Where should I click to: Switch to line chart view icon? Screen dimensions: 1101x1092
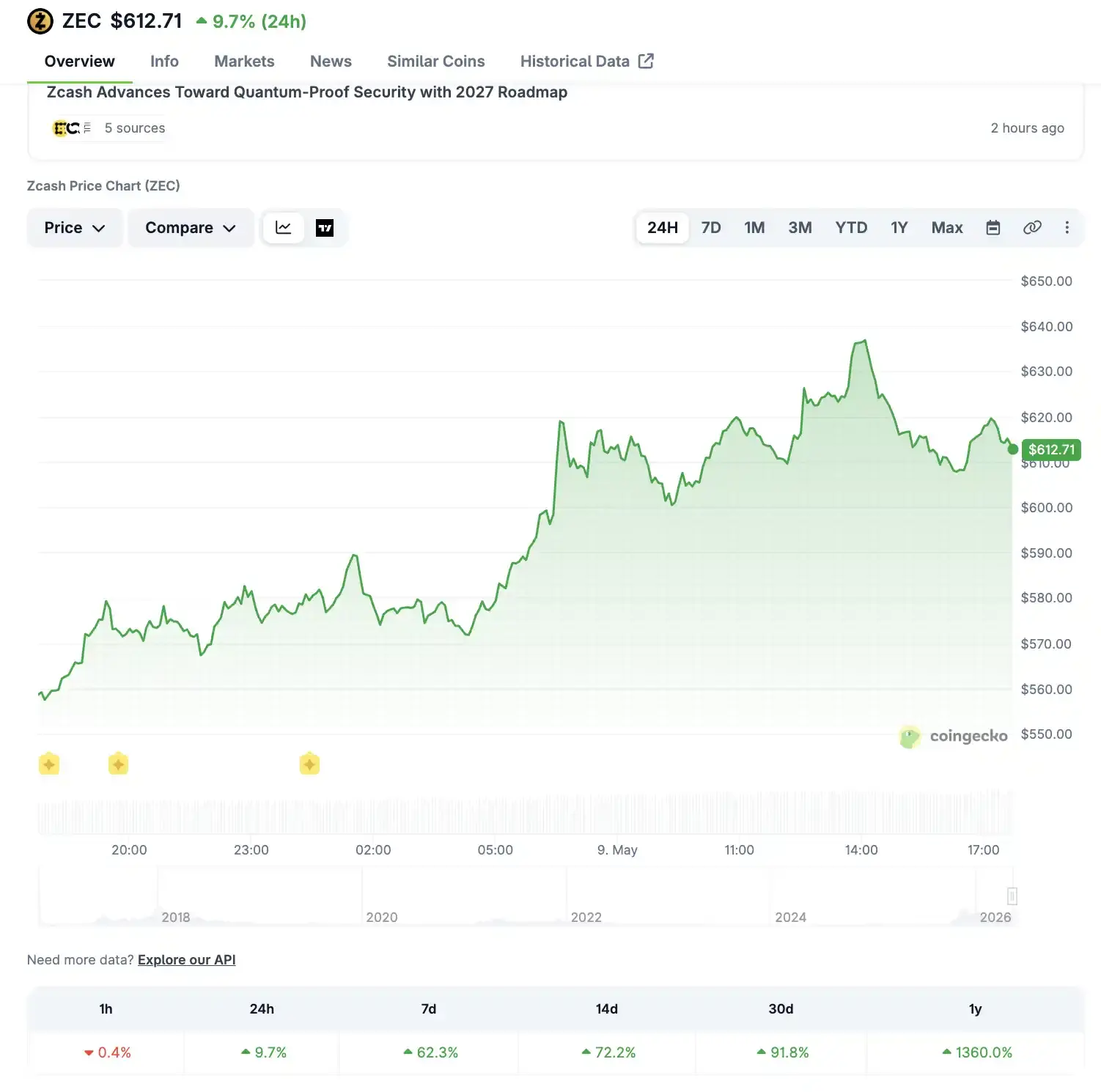click(x=284, y=228)
